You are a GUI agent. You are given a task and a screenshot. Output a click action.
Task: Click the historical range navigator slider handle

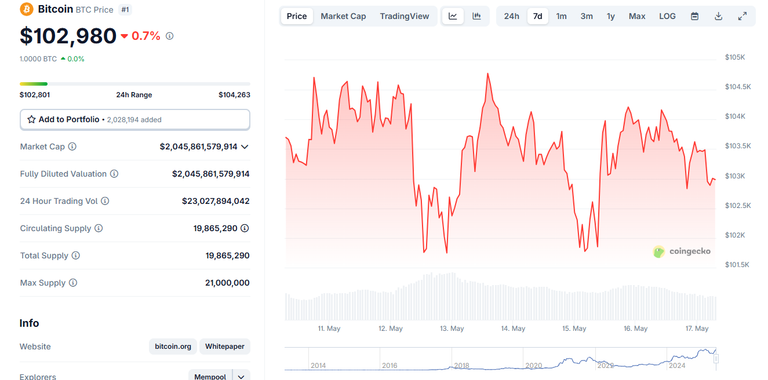(716, 359)
